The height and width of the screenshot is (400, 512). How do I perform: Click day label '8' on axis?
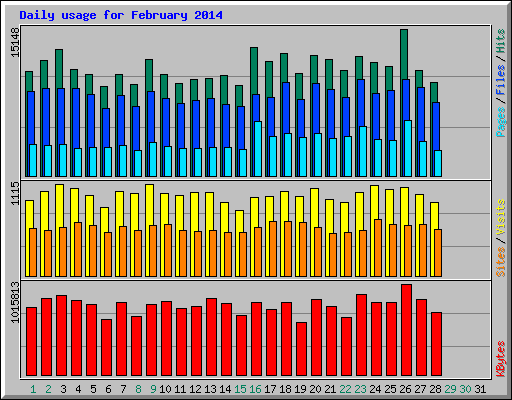click(138, 389)
